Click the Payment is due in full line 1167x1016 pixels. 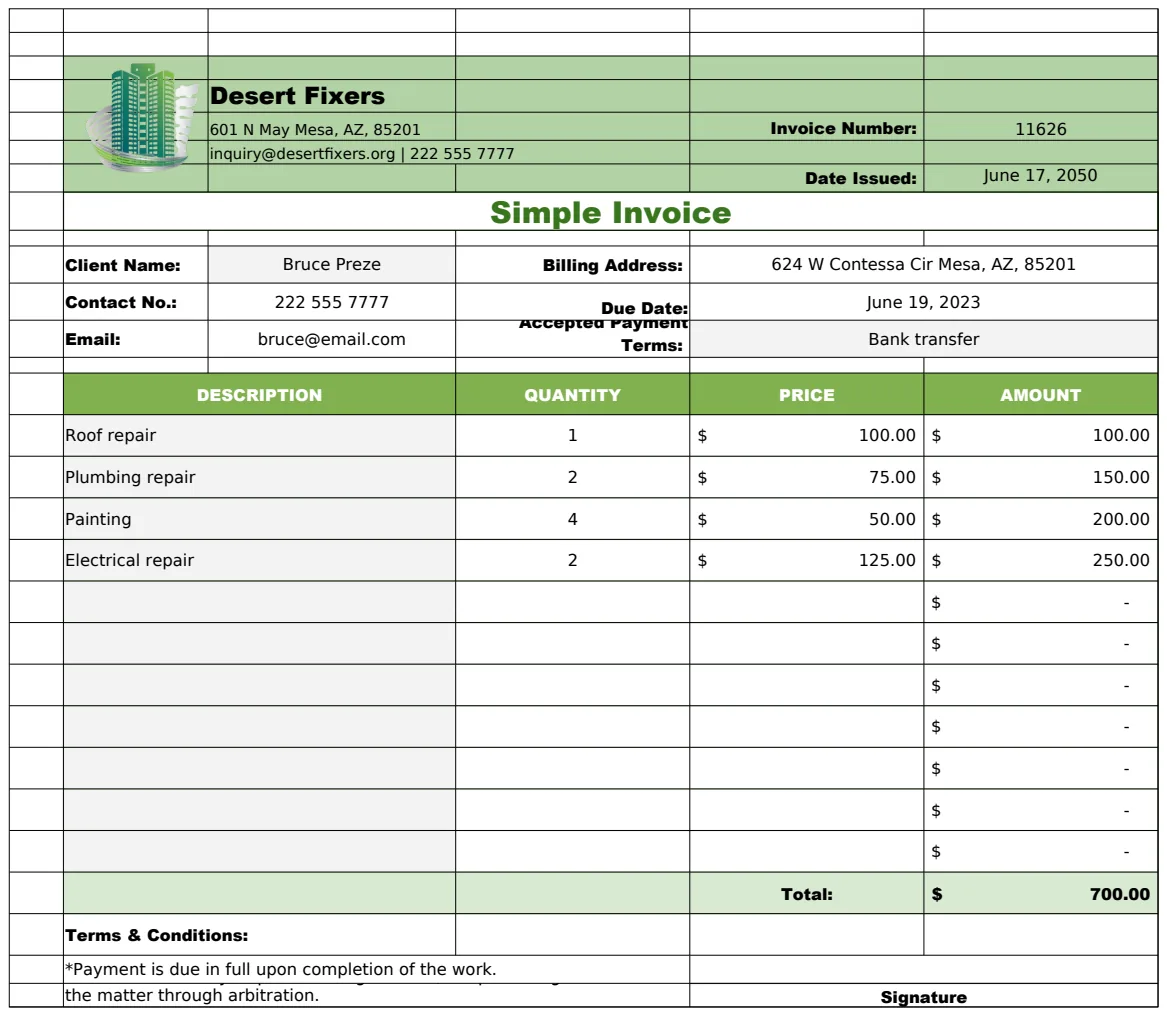(281, 969)
